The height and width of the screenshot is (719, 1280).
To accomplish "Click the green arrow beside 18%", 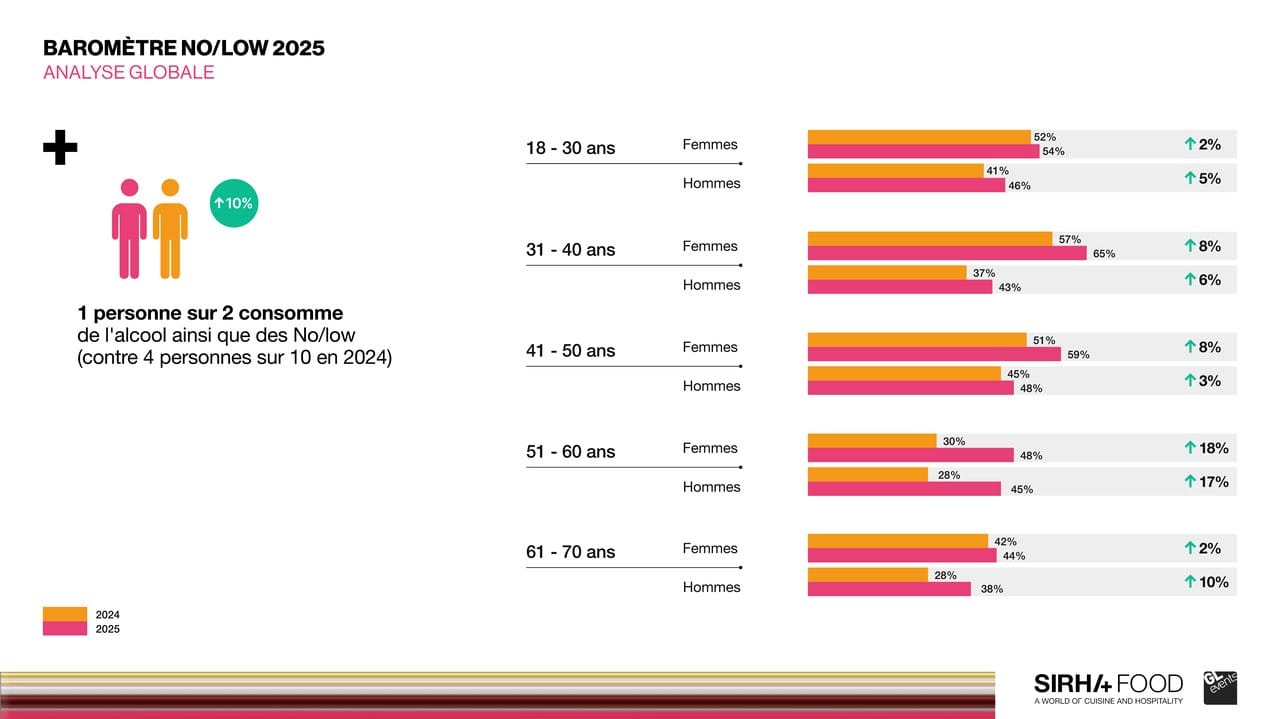I will (1190, 448).
